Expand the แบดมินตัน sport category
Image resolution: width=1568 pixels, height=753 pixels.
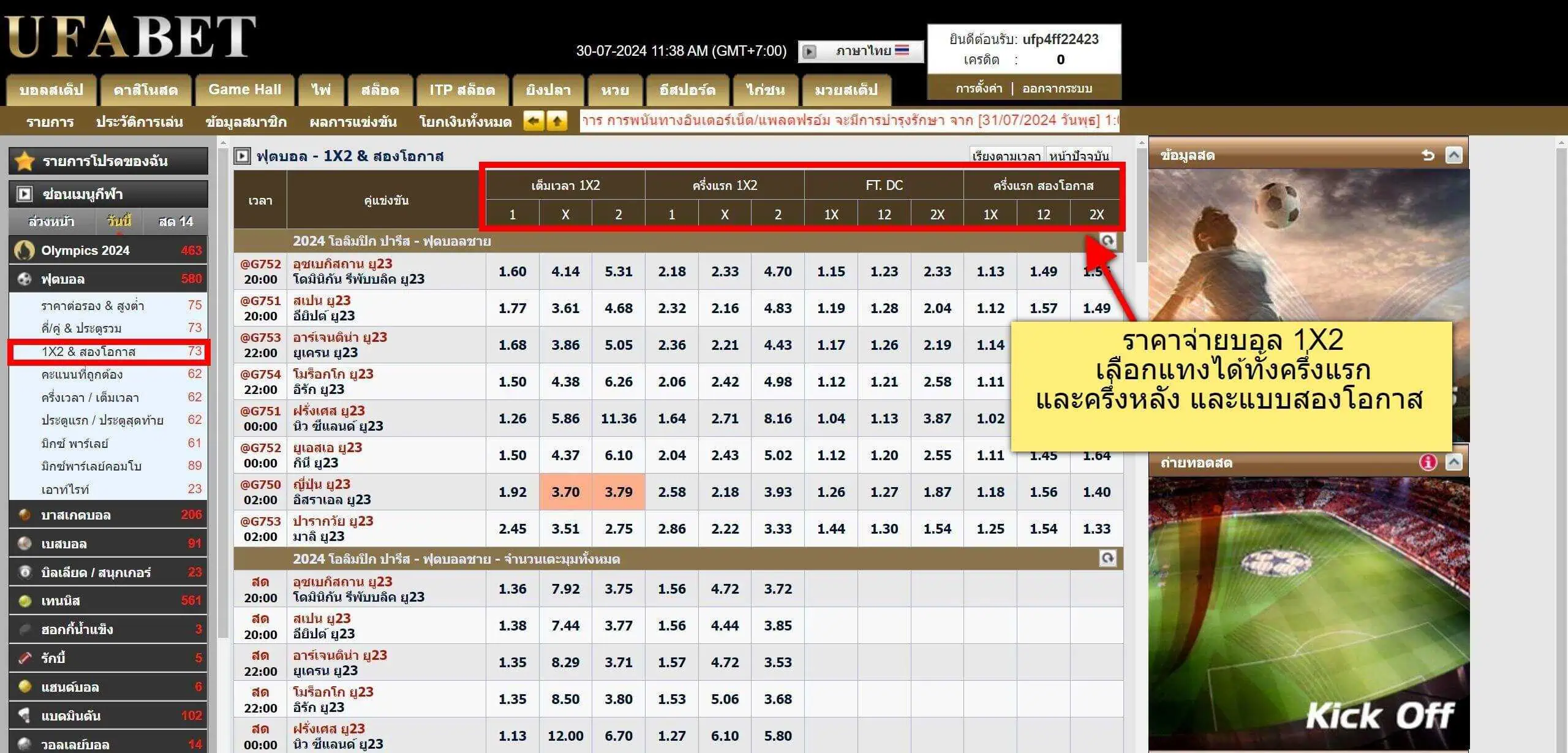tap(108, 715)
